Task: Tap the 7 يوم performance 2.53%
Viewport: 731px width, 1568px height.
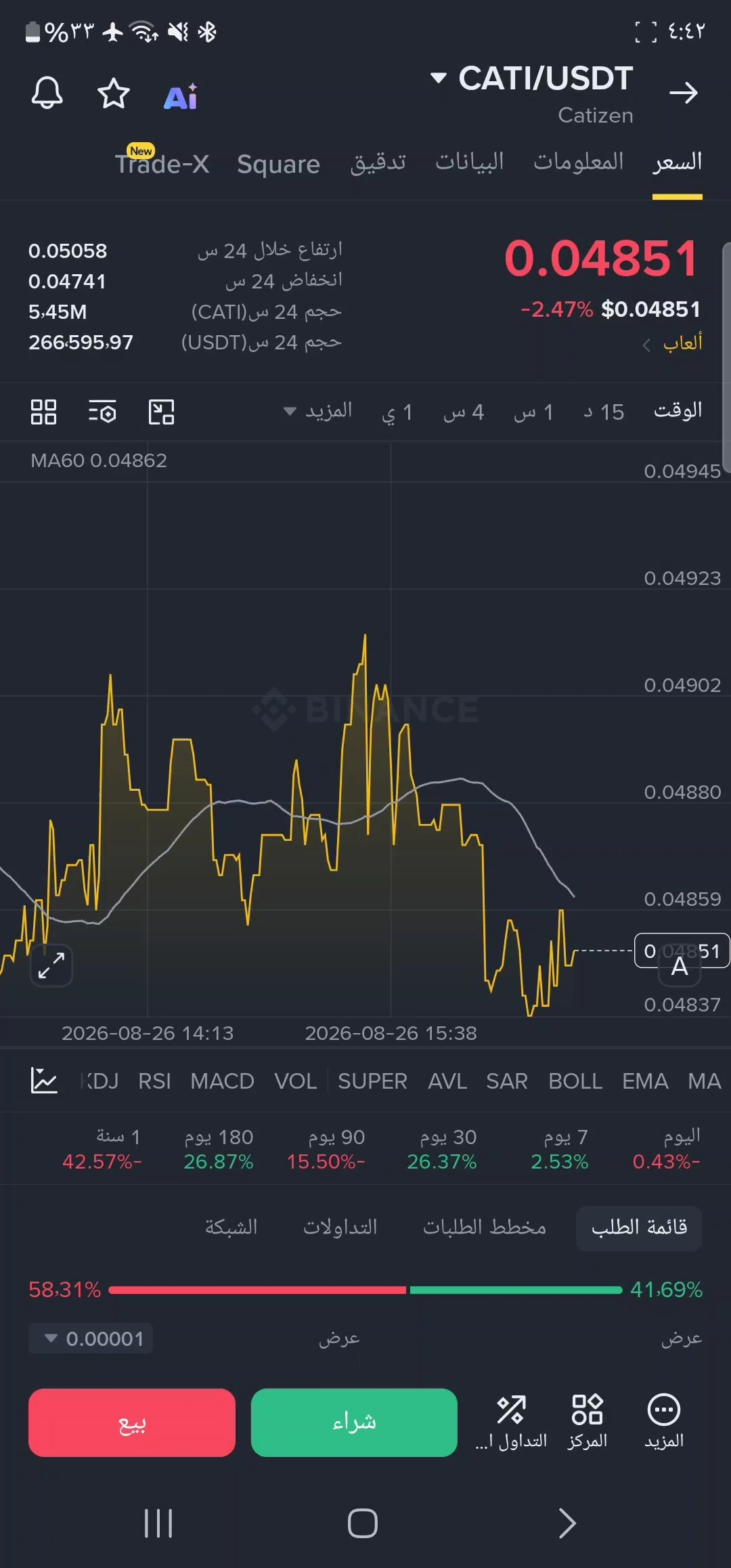Action: pos(560,1149)
